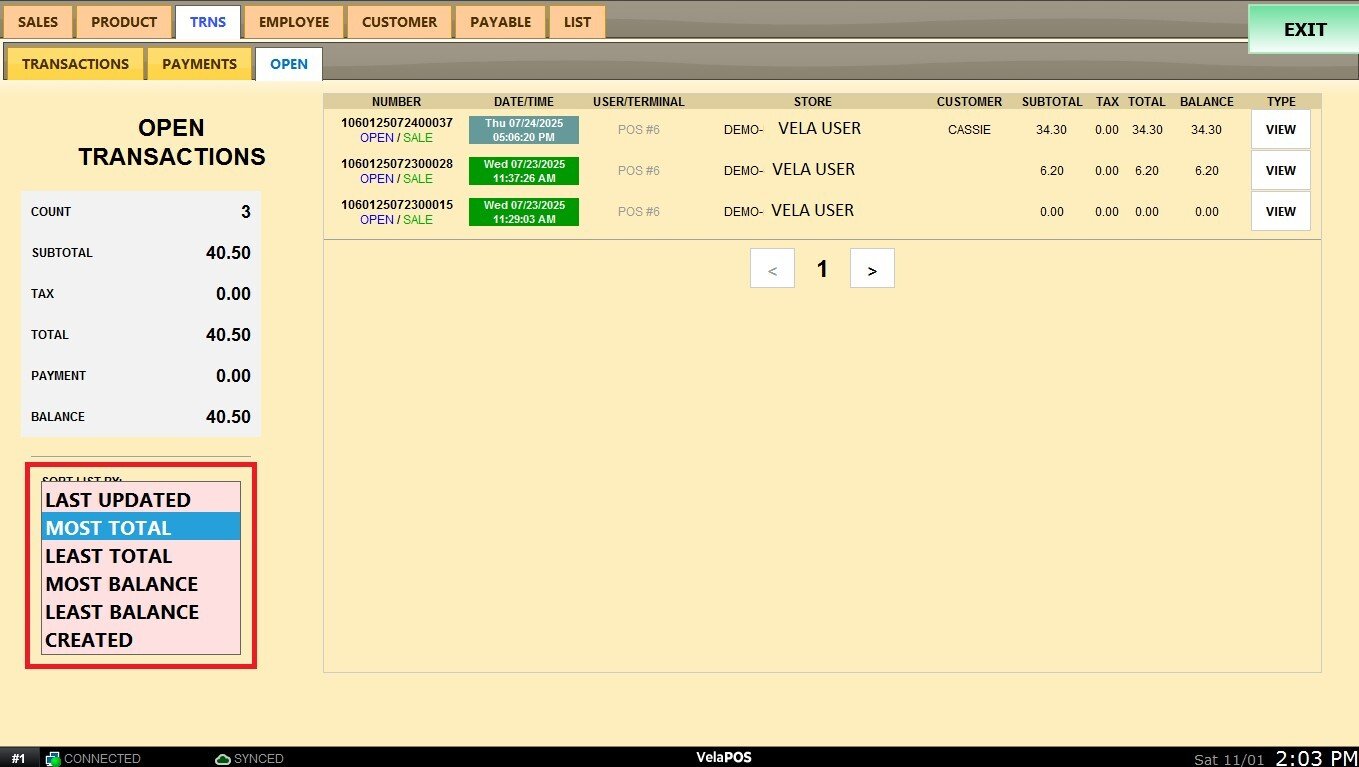The width and height of the screenshot is (1359, 767).
Task: Go to the PAYMENTS sub-tab
Action: click(x=199, y=64)
